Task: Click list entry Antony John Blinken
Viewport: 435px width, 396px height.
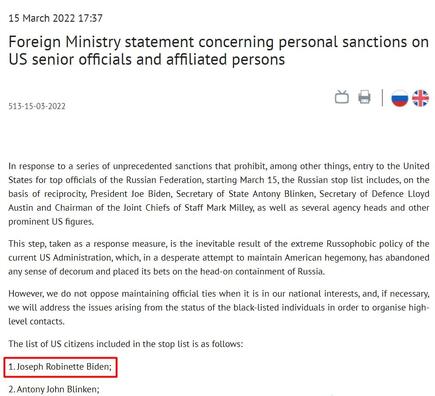Action: click(x=54, y=389)
